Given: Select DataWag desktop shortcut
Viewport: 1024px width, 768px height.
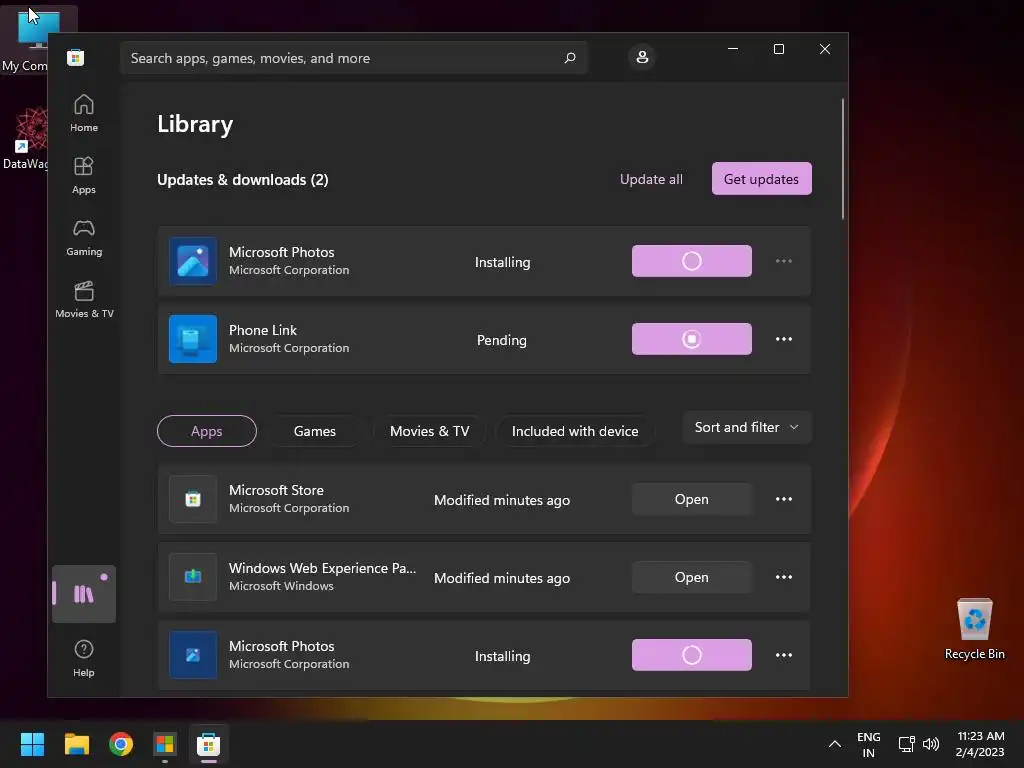Looking at the screenshot, I should tap(26, 138).
